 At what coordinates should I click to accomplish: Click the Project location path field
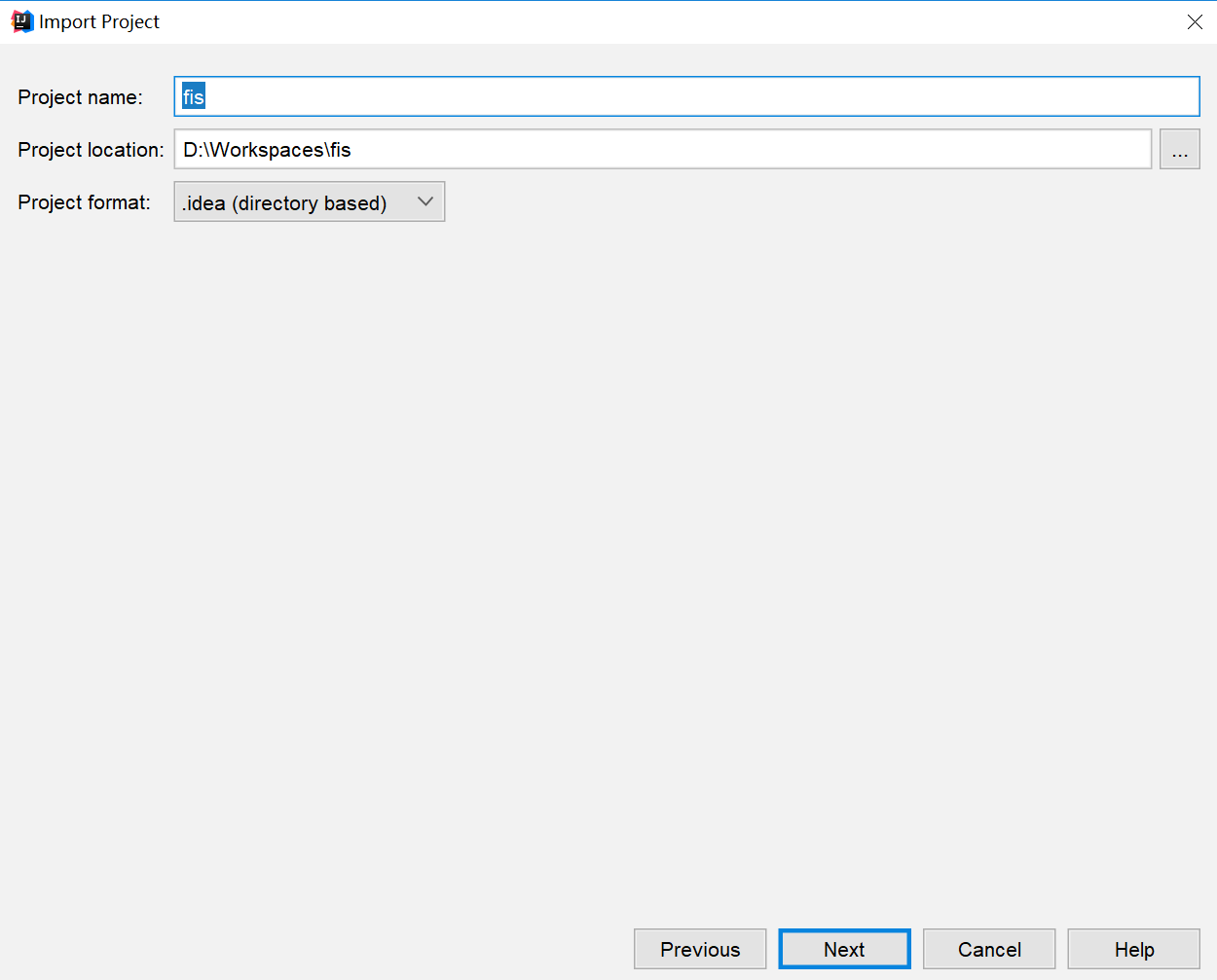coord(663,149)
